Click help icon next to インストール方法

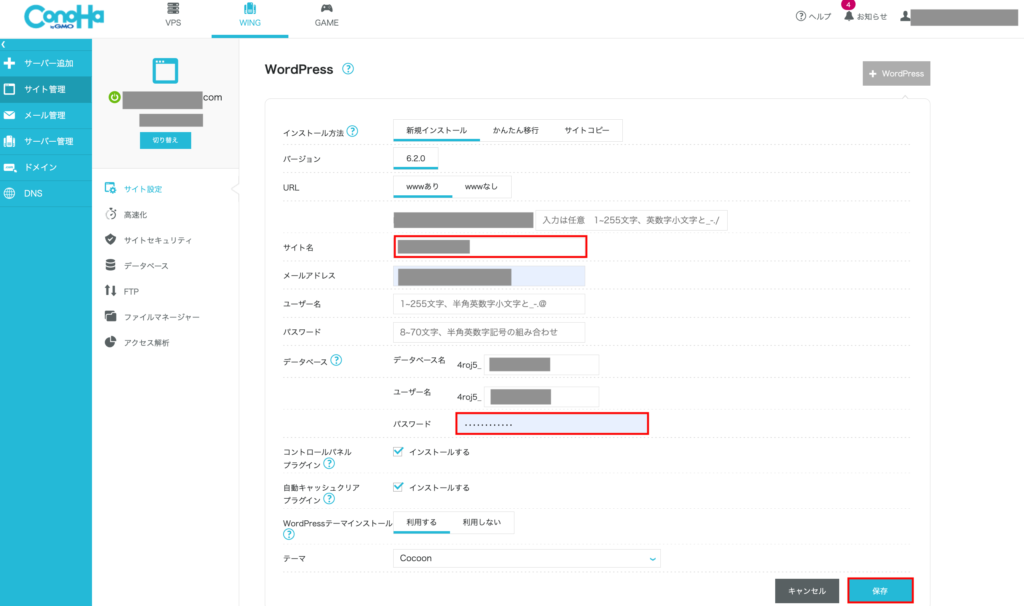[x=352, y=131]
